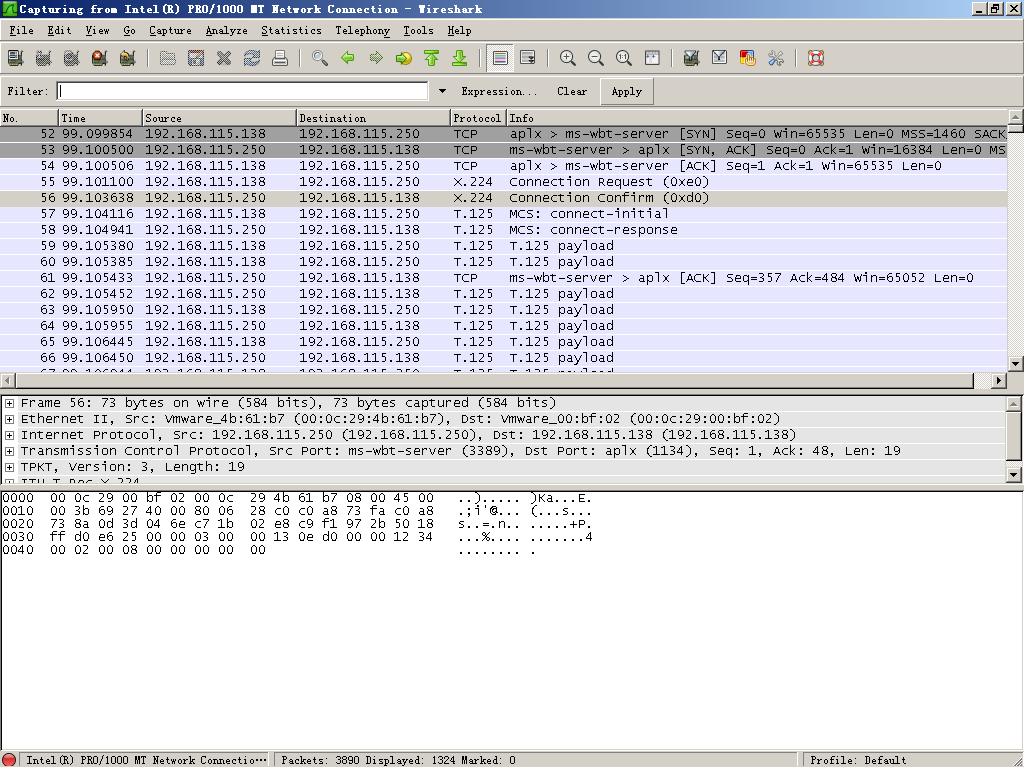1024x768 pixels.
Task: Select packet 52 SYN row
Action: (x=504, y=134)
